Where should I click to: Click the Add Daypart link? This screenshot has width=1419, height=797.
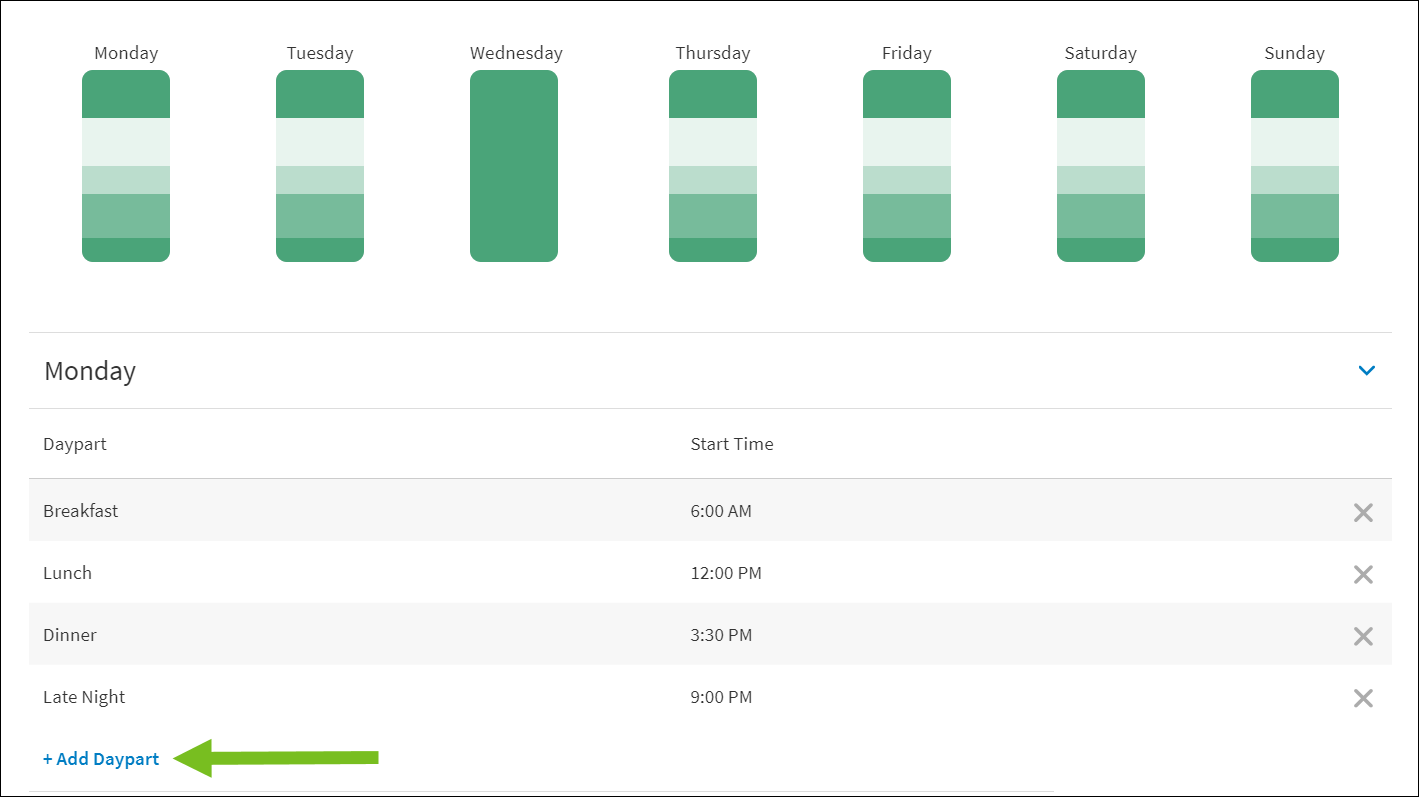[x=101, y=759]
